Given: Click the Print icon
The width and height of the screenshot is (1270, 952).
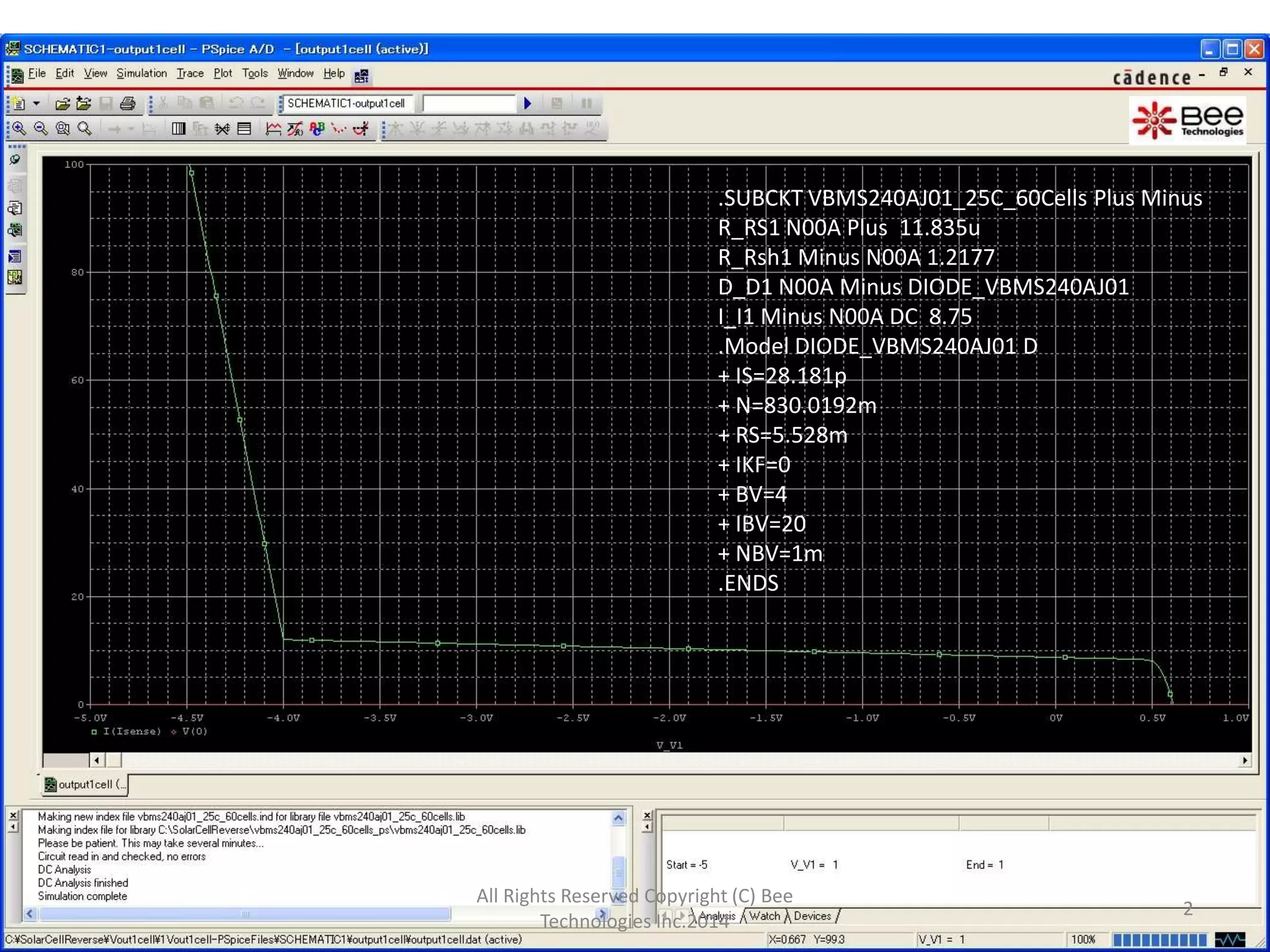Looking at the screenshot, I should coord(128,104).
